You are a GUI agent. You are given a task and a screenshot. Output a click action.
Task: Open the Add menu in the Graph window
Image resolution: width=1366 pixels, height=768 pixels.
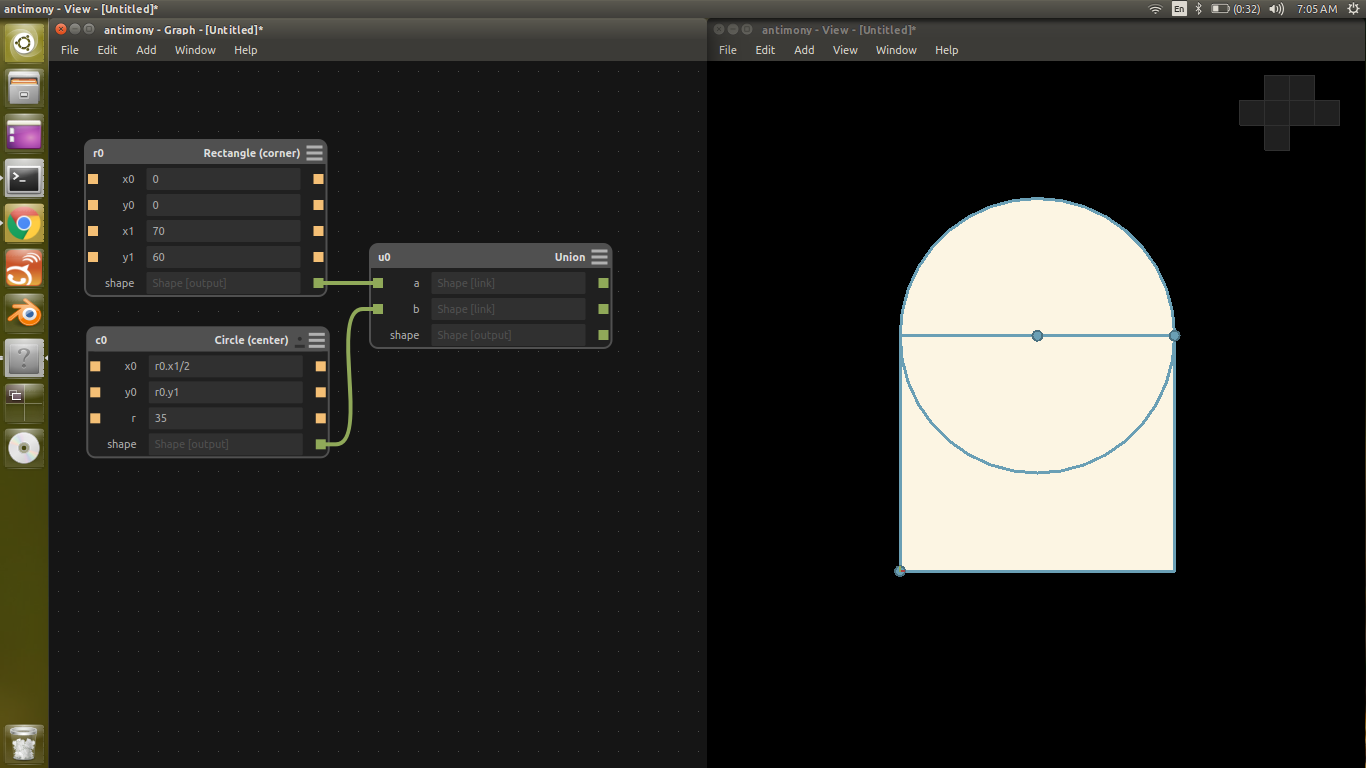146,50
